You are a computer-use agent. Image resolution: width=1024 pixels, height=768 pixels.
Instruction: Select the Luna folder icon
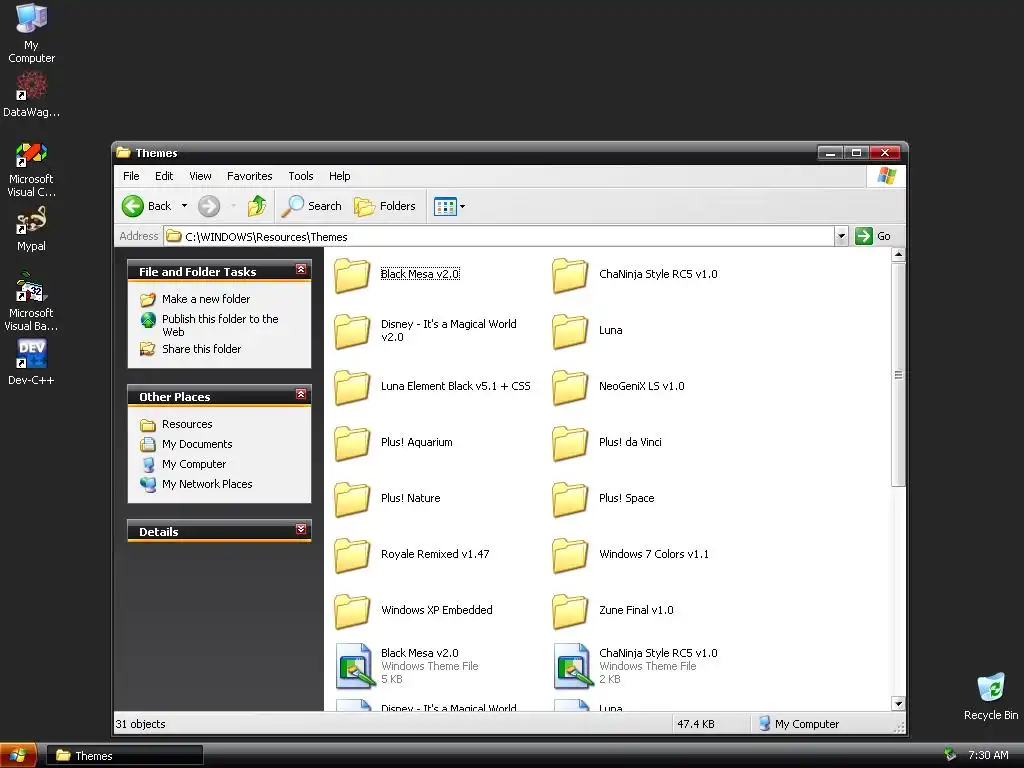(x=570, y=331)
